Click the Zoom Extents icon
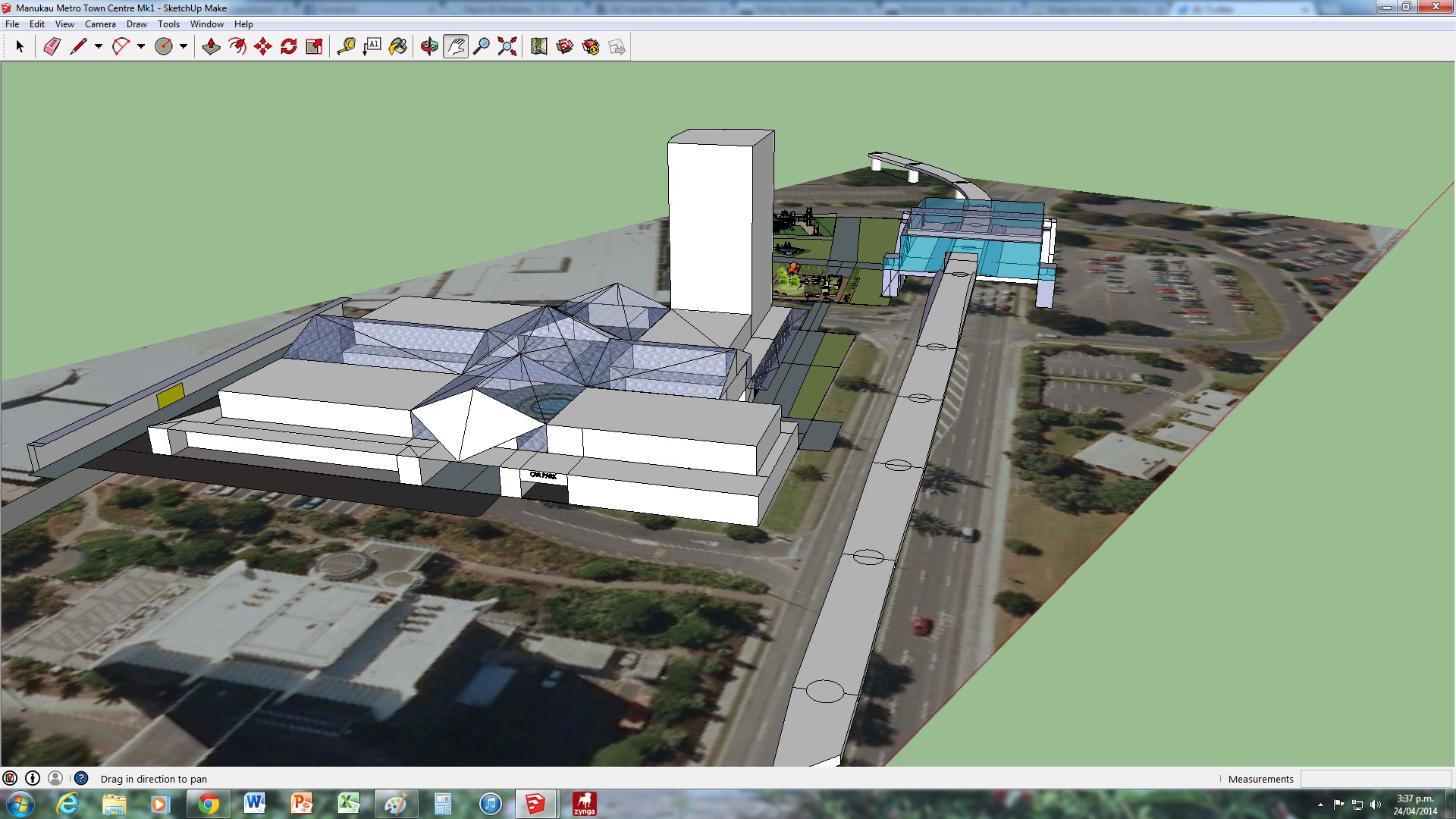Image resolution: width=1456 pixels, height=819 pixels. [507, 47]
